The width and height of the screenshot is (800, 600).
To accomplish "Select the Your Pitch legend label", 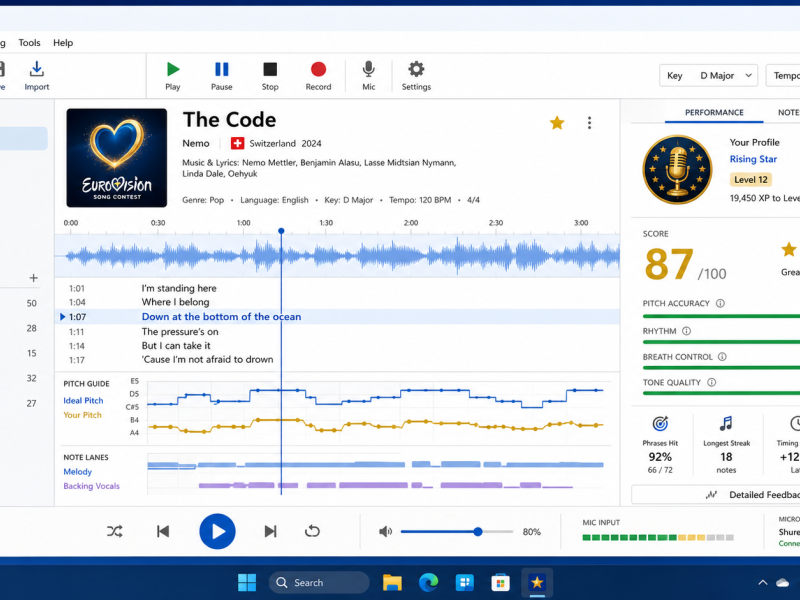I will 82,415.
